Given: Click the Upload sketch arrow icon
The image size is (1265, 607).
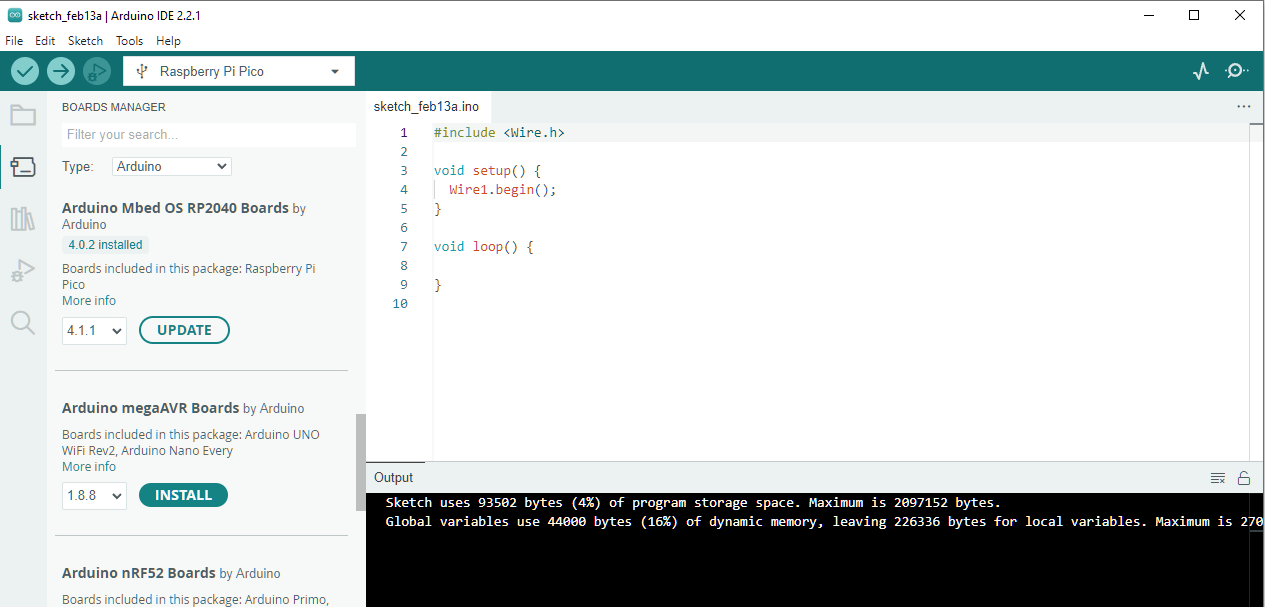Looking at the screenshot, I should [60, 71].
